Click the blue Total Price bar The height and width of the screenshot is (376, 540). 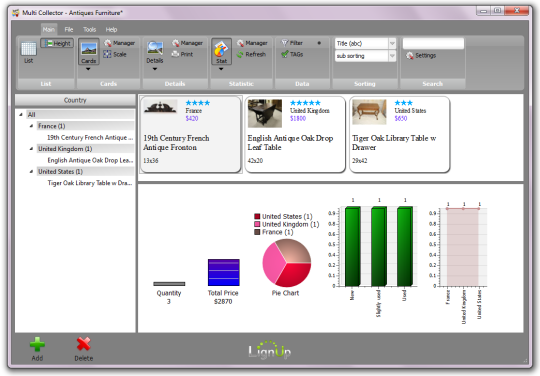[224, 272]
